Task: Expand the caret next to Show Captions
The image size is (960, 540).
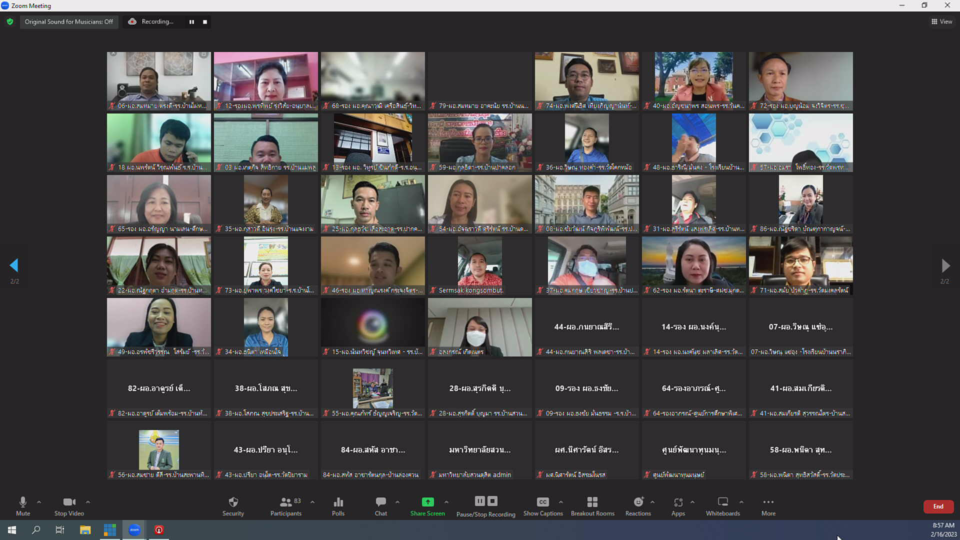Action: [560, 502]
